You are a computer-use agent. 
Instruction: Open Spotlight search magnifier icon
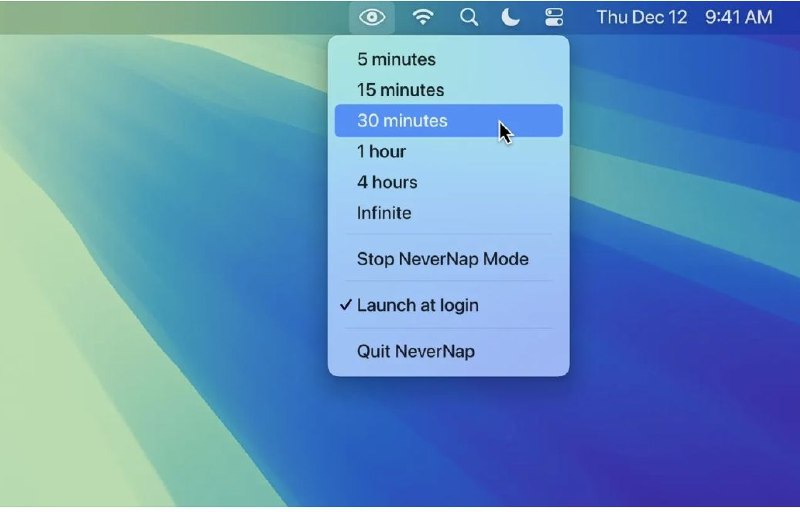469,17
